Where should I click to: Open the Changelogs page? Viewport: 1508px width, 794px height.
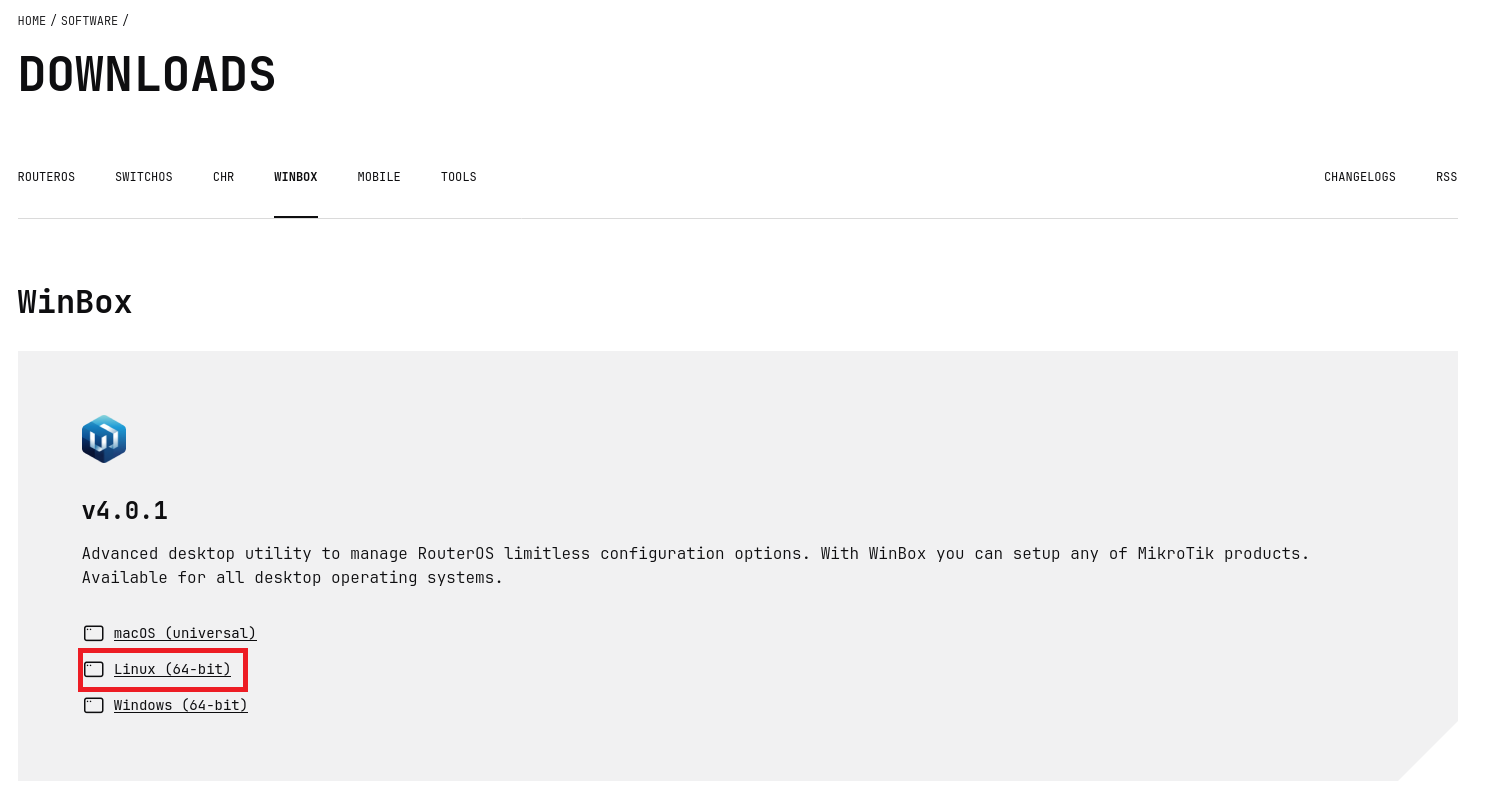pos(1359,177)
